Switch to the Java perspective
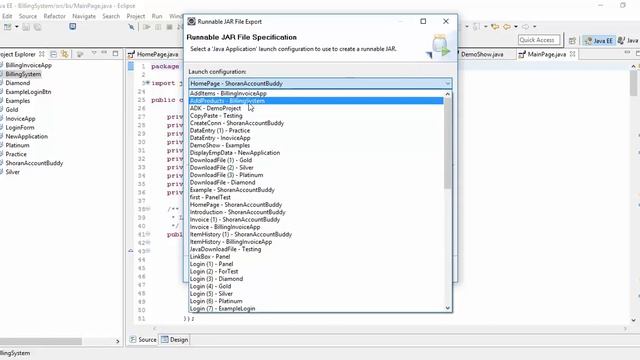This screenshot has height=360, width=640. 628,40
